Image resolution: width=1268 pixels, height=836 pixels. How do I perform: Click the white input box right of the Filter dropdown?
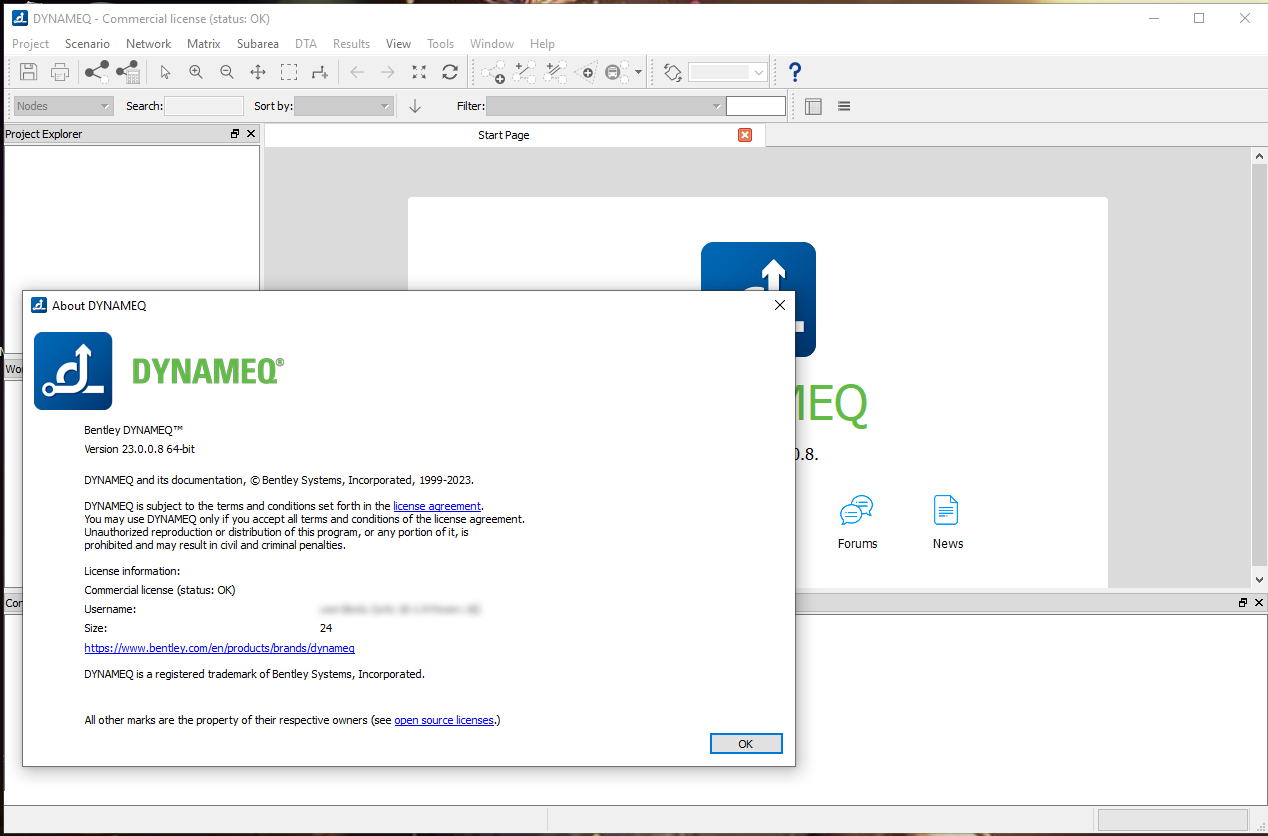[756, 106]
